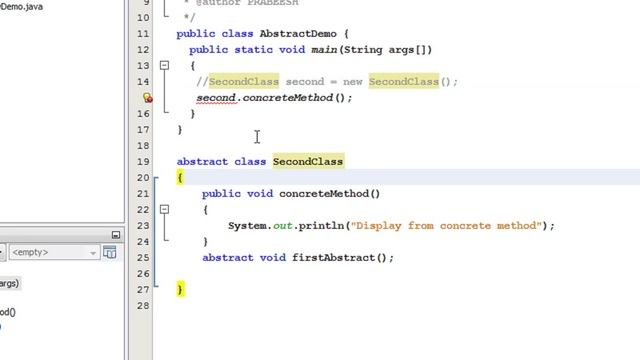This screenshot has height=360, width=640.
Task: Click the highlighted SecondClass class name on line 19
Action: [308, 162]
